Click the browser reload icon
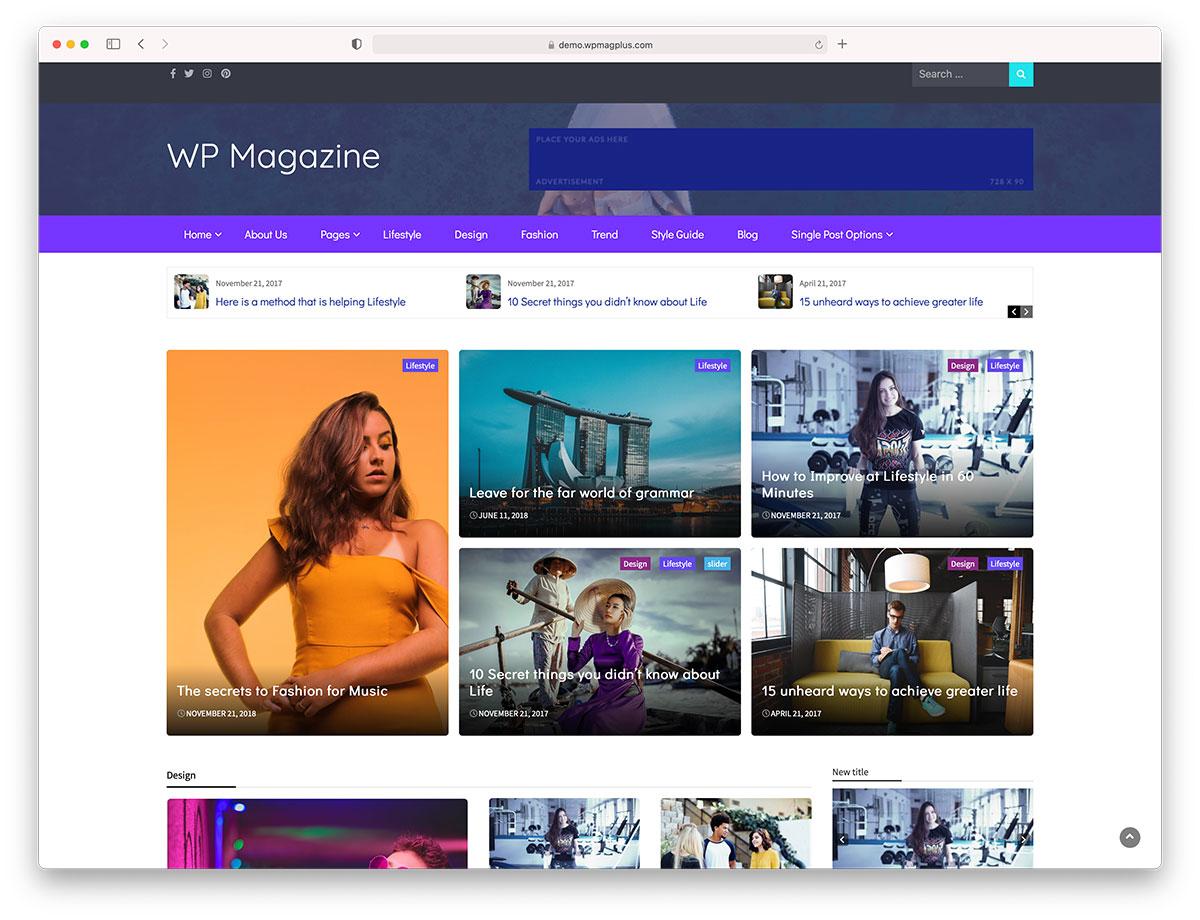 (x=819, y=45)
